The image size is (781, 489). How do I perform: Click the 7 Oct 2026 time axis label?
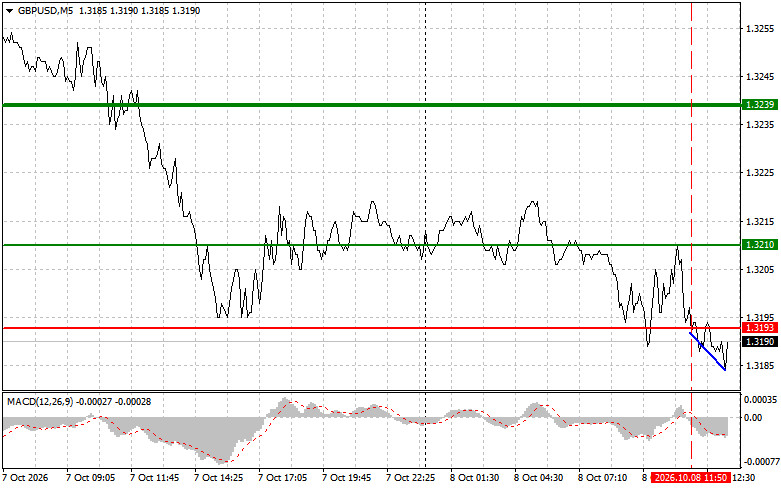(25, 478)
